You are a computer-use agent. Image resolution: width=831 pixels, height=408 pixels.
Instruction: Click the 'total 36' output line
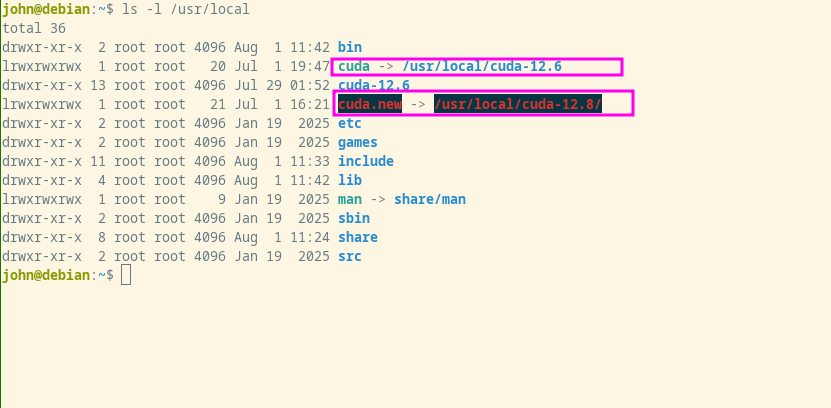click(x=34, y=29)
